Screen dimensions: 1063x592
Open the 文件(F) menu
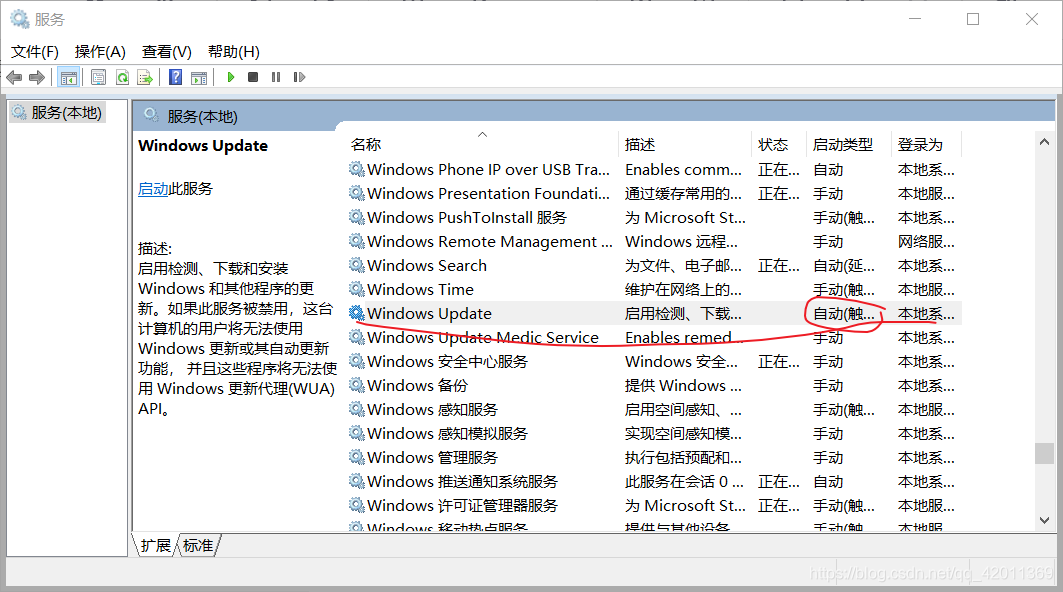35,52
